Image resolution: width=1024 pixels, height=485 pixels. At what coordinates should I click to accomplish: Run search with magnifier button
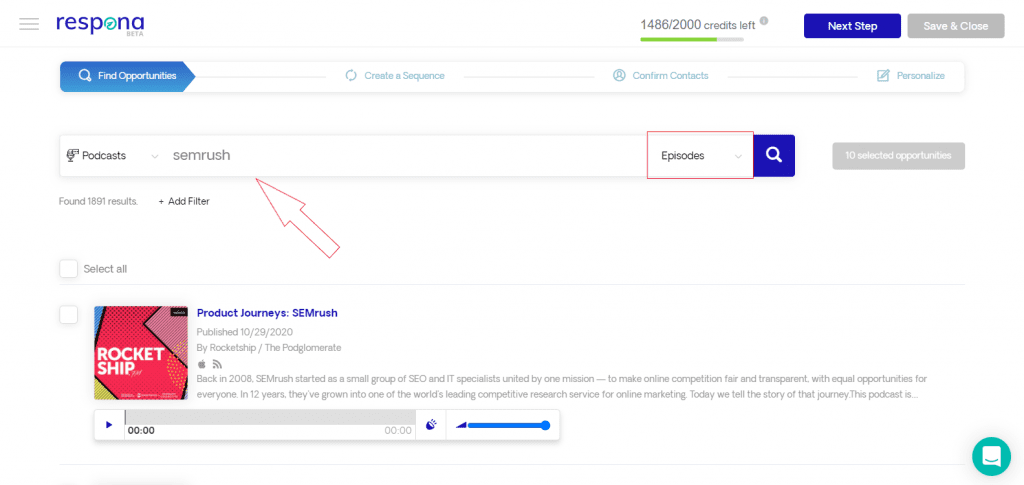coord(774,155)
